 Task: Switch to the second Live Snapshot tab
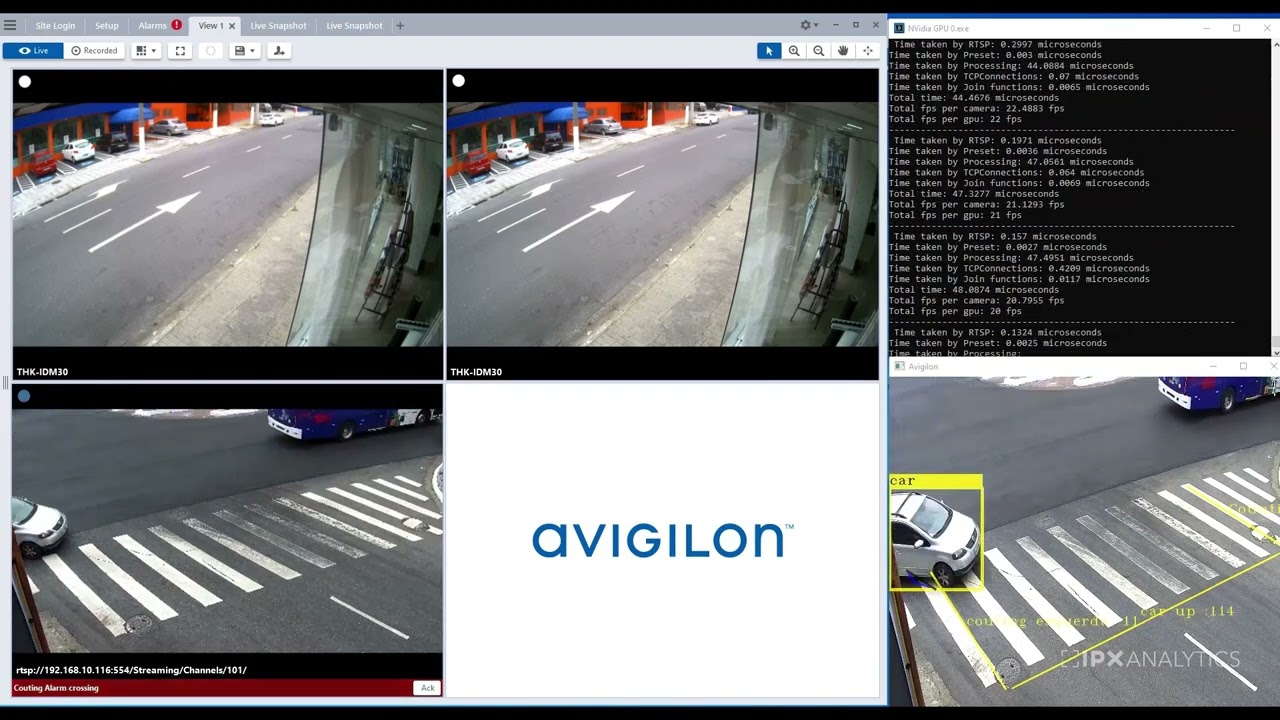[x=354, y=25]
